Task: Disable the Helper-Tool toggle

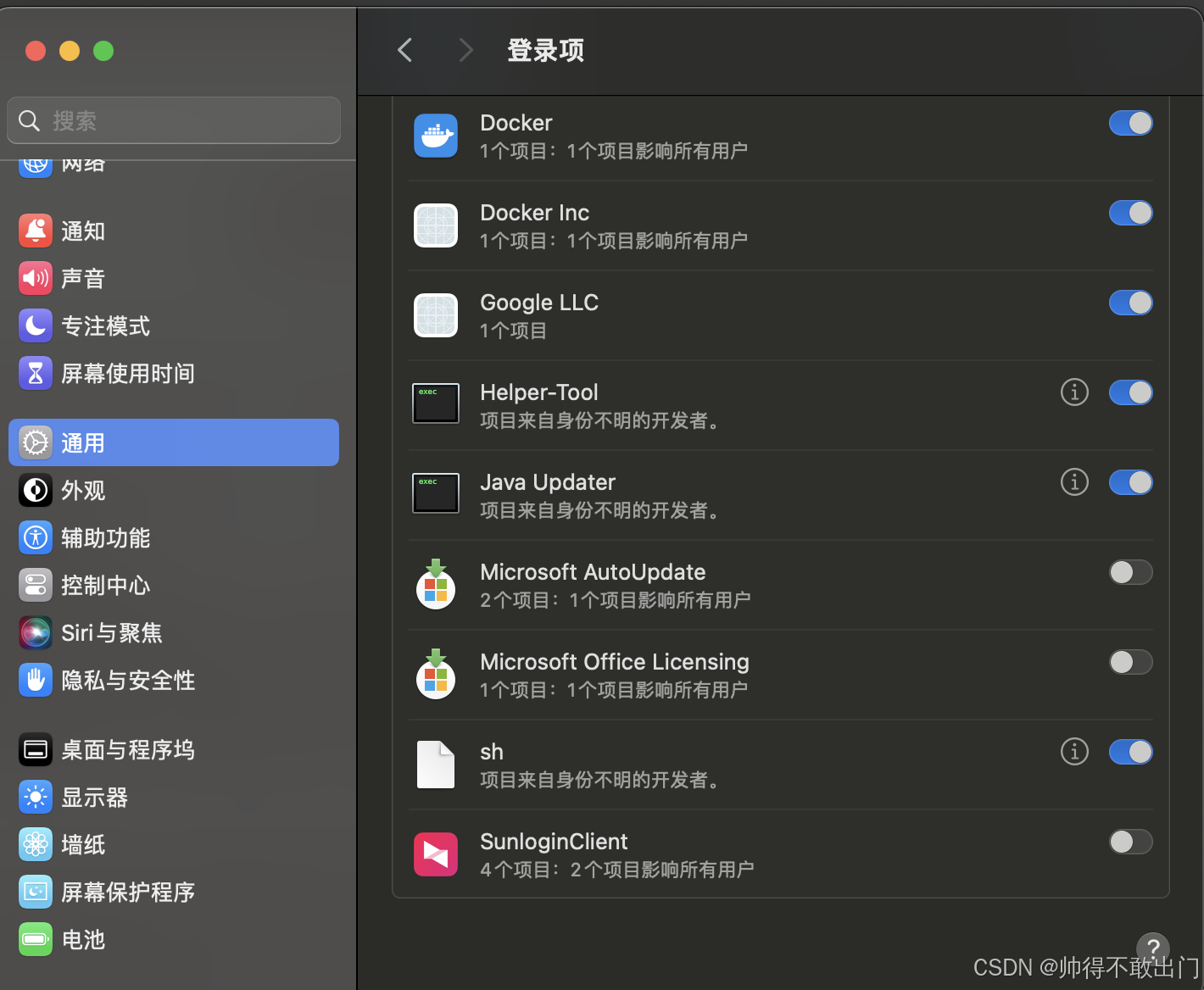Action: point(1131,392)
